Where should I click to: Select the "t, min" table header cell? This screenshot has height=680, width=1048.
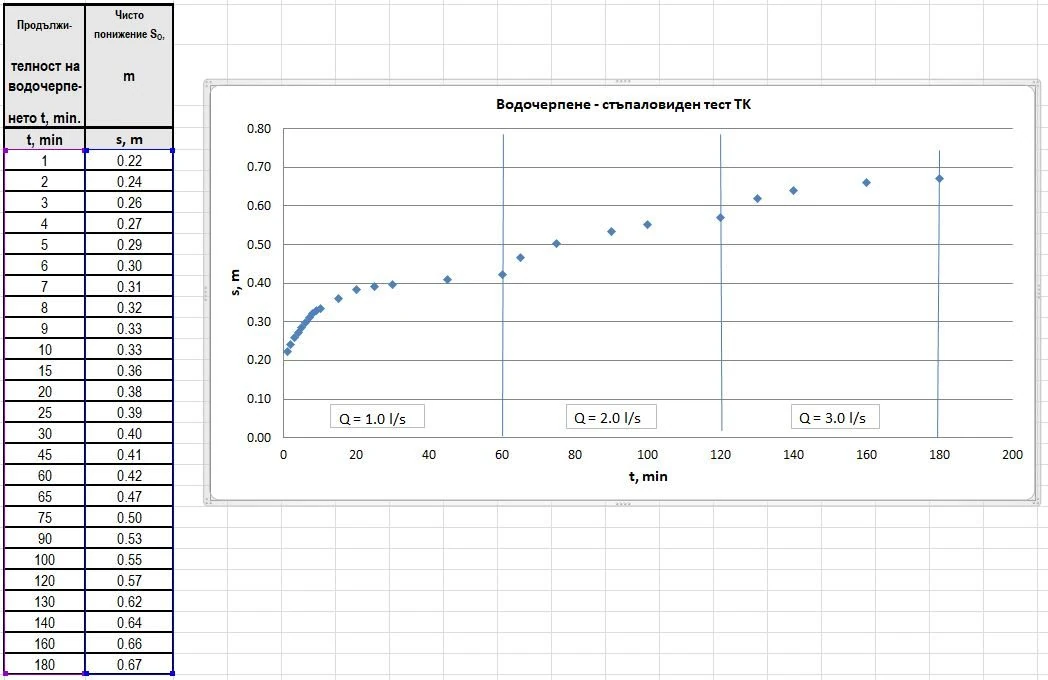[x=45, y=140]
